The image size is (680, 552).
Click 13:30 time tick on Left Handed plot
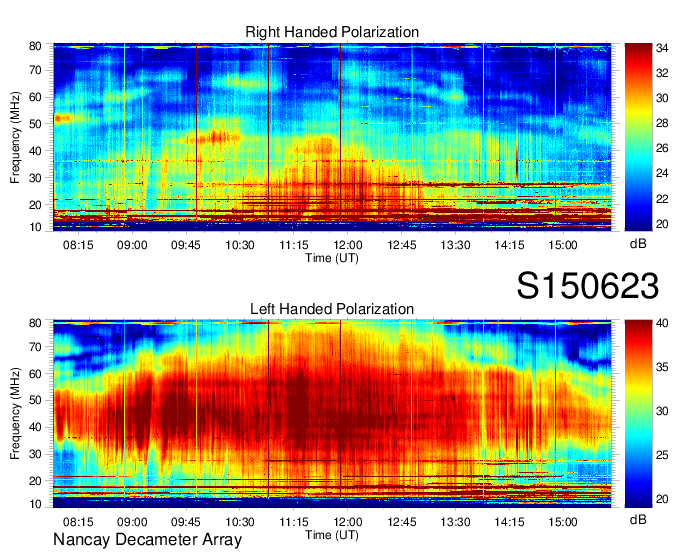click(455, 522)
